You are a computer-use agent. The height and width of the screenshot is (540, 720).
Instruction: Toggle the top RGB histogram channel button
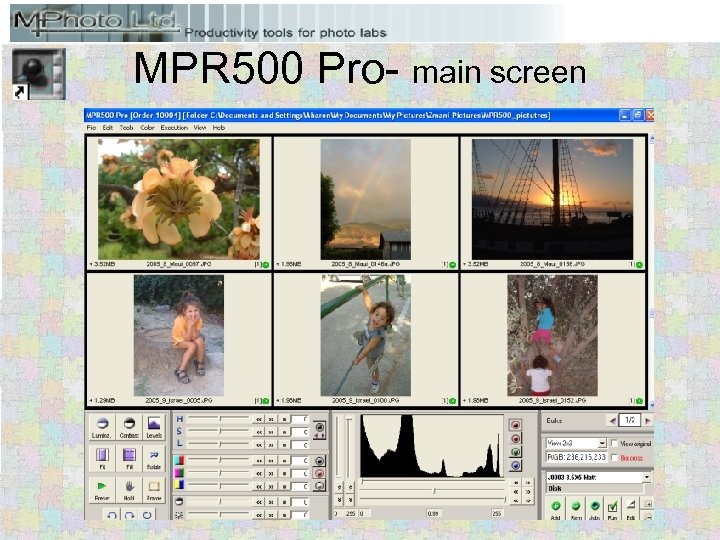pyautogui.click(x=516, y=425)
